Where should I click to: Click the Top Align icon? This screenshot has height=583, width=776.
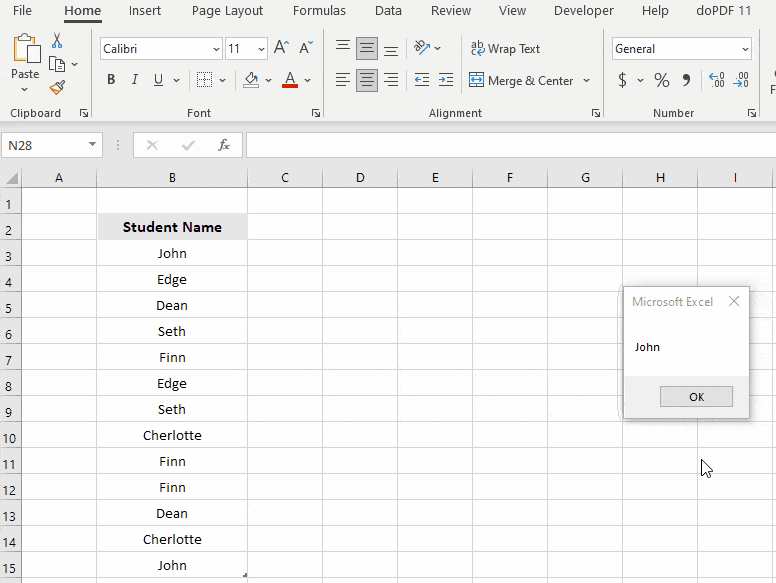pyautogui.click(x=342, y=48)
